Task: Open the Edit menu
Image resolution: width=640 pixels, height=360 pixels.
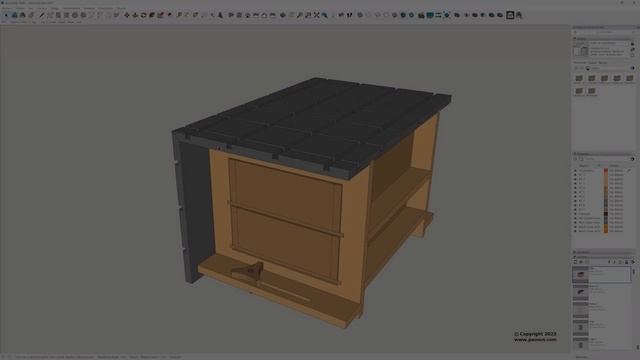Action: pos(20,8)
